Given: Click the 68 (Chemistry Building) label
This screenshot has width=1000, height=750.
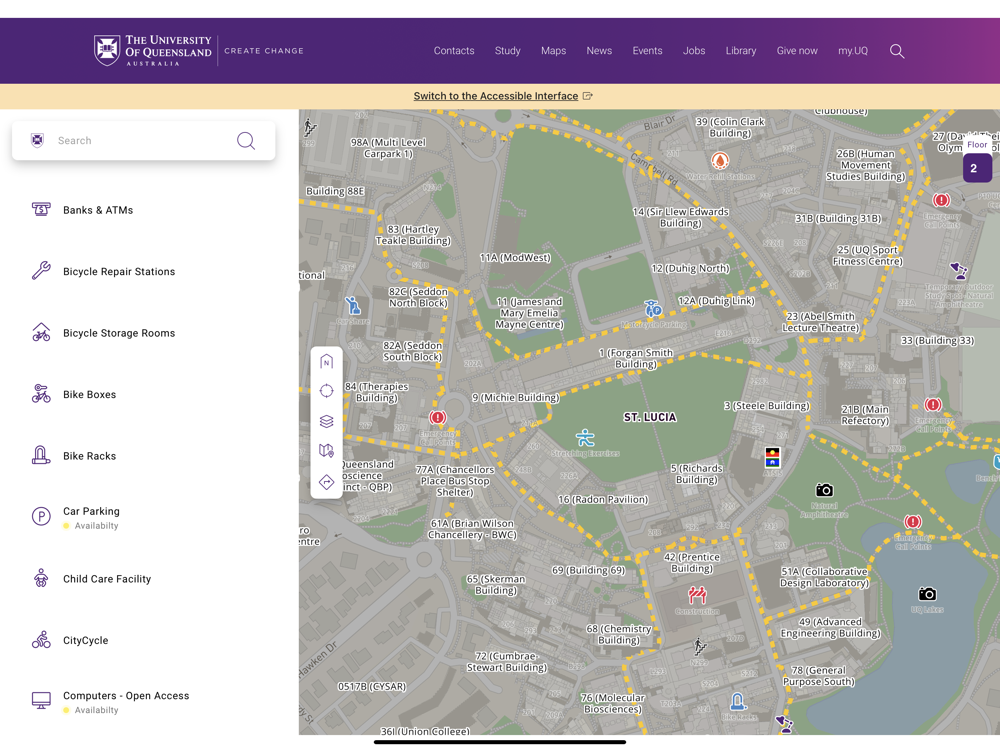Looking at the screenshot, I should click(x=619, y=635).
